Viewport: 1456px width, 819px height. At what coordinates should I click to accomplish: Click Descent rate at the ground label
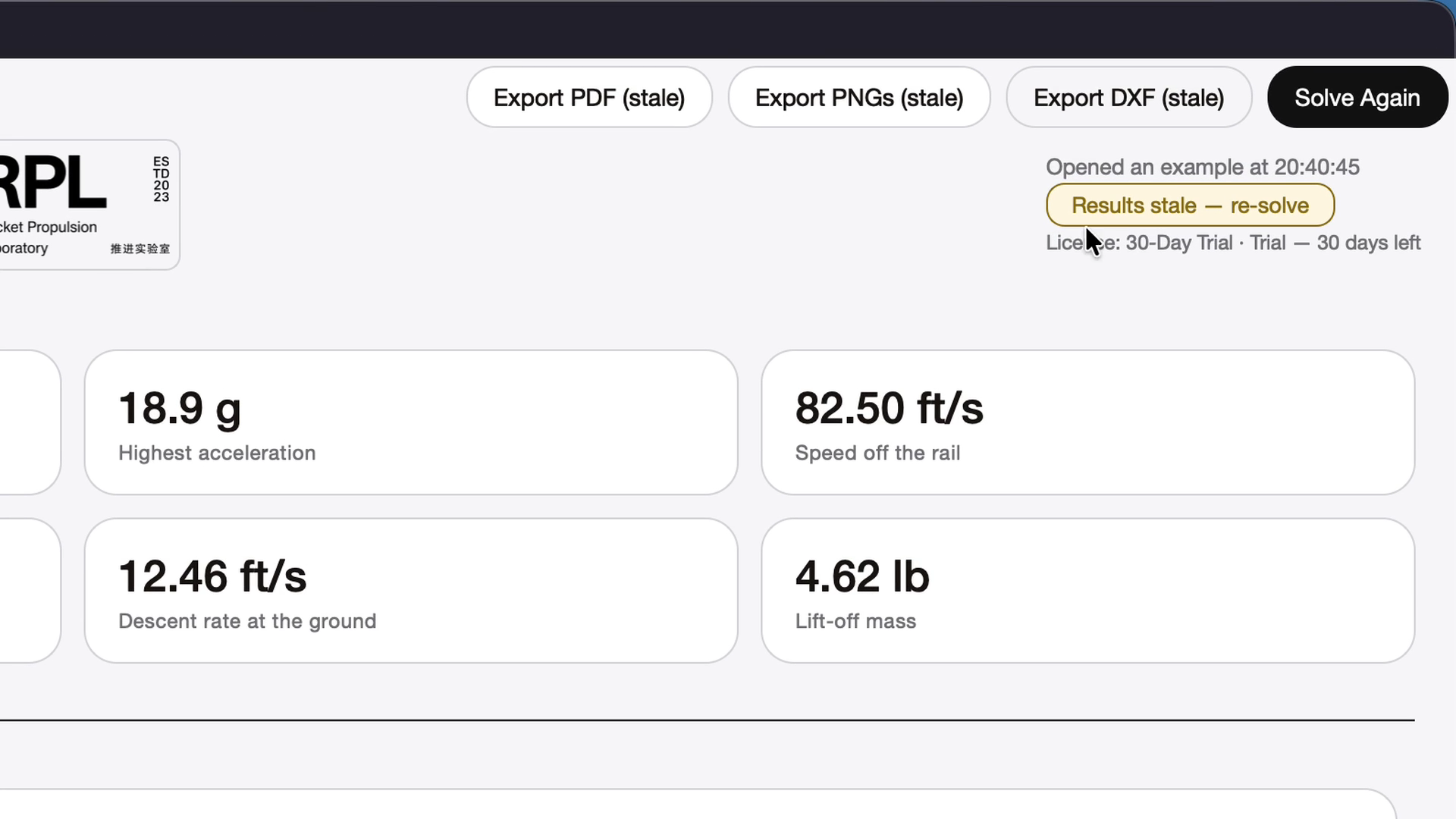(x=247, y=621)
